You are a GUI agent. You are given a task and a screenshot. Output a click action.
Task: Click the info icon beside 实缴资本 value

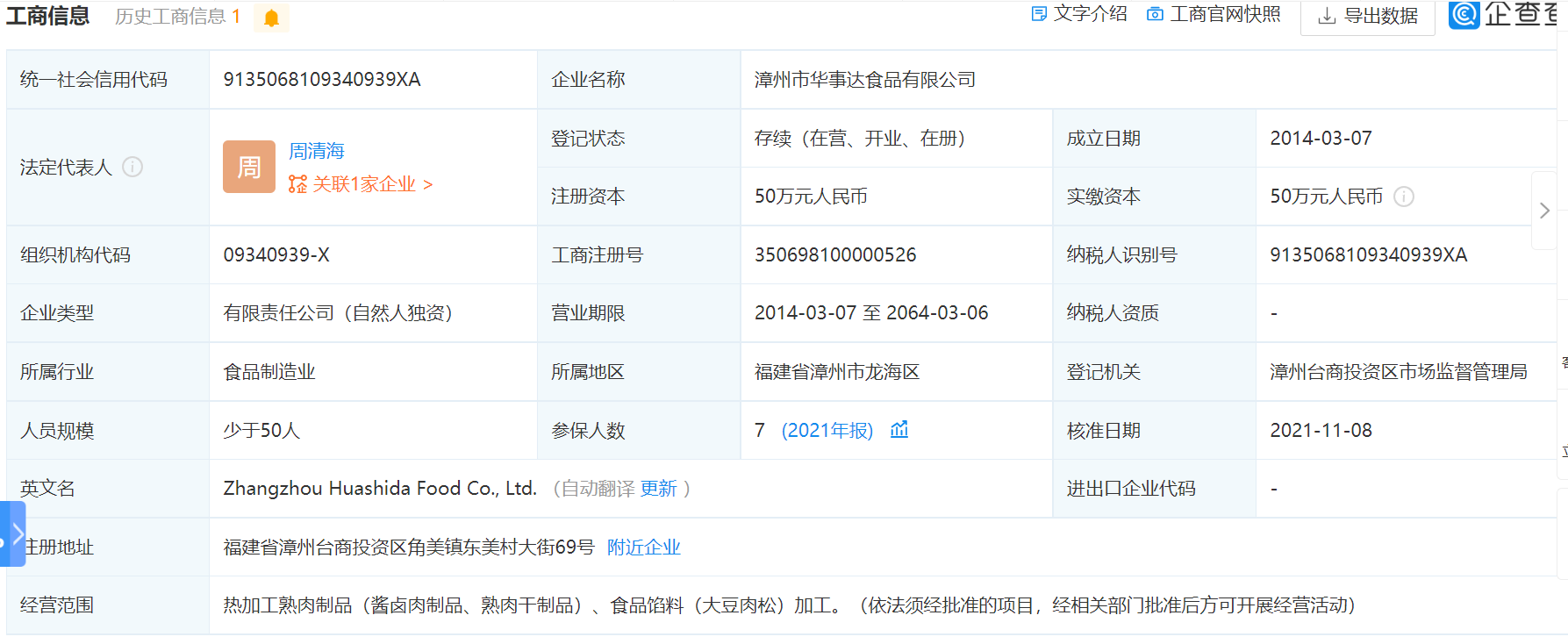(x=1404, y=197)
